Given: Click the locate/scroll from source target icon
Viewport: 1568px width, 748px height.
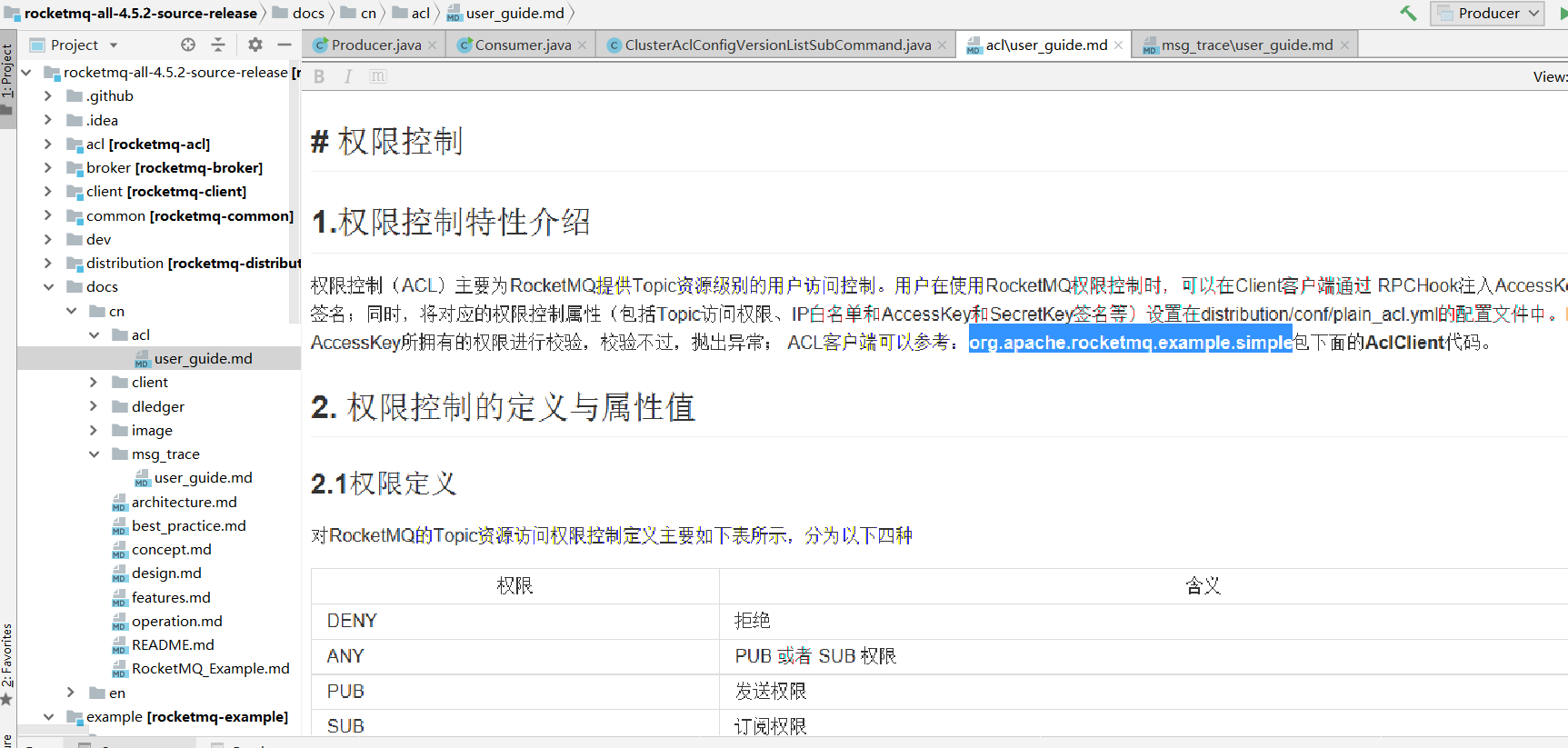Looking at the screenshot, I should tap(188, 45).
